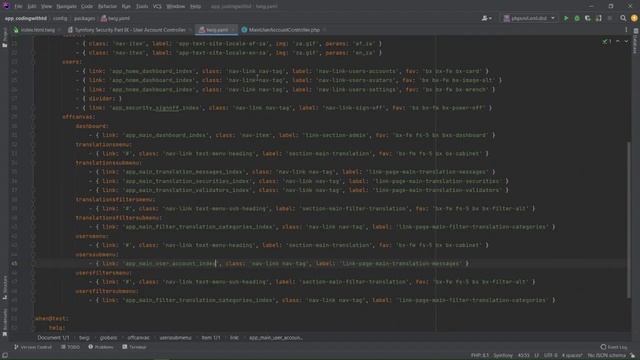The height and width of the screenshot is (360, 640).
Task: Change indent setting 4 spaces
Action: [x=572, y=356]
